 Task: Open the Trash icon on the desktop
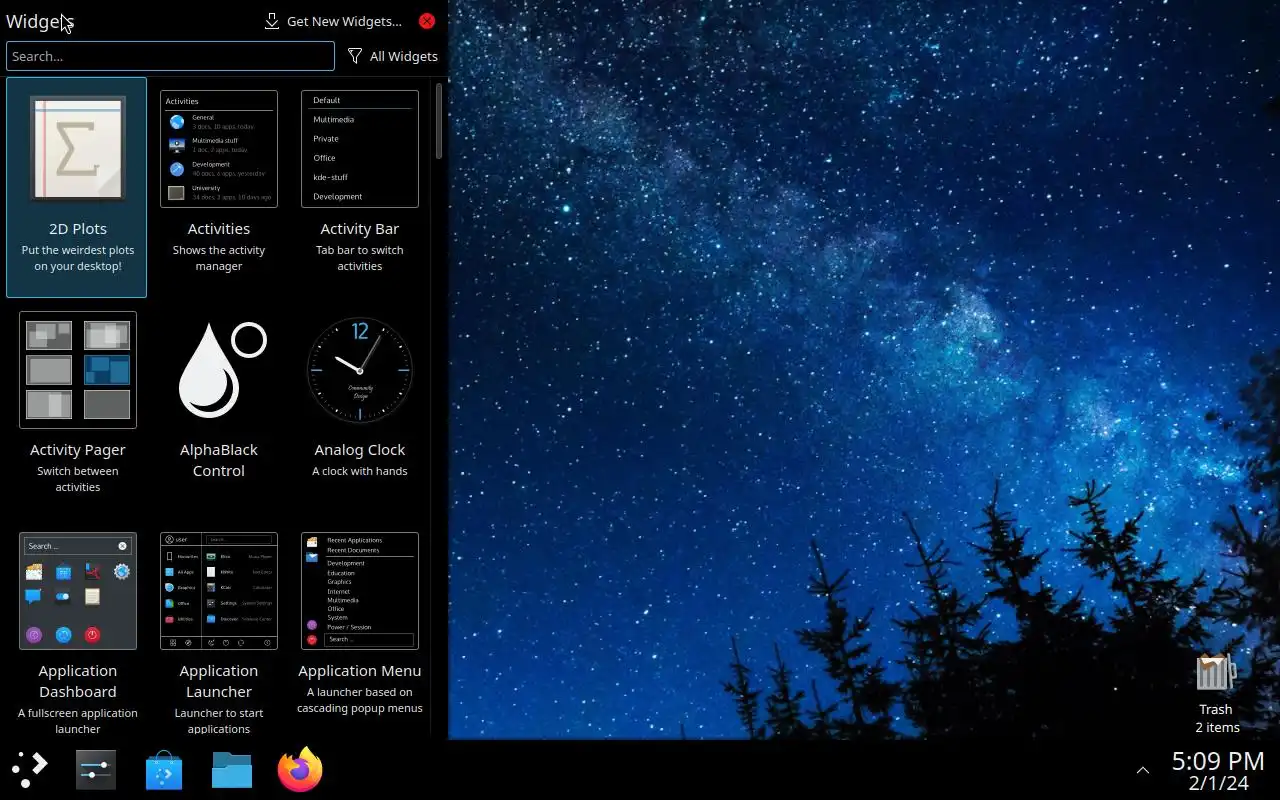pos(1216,672)
